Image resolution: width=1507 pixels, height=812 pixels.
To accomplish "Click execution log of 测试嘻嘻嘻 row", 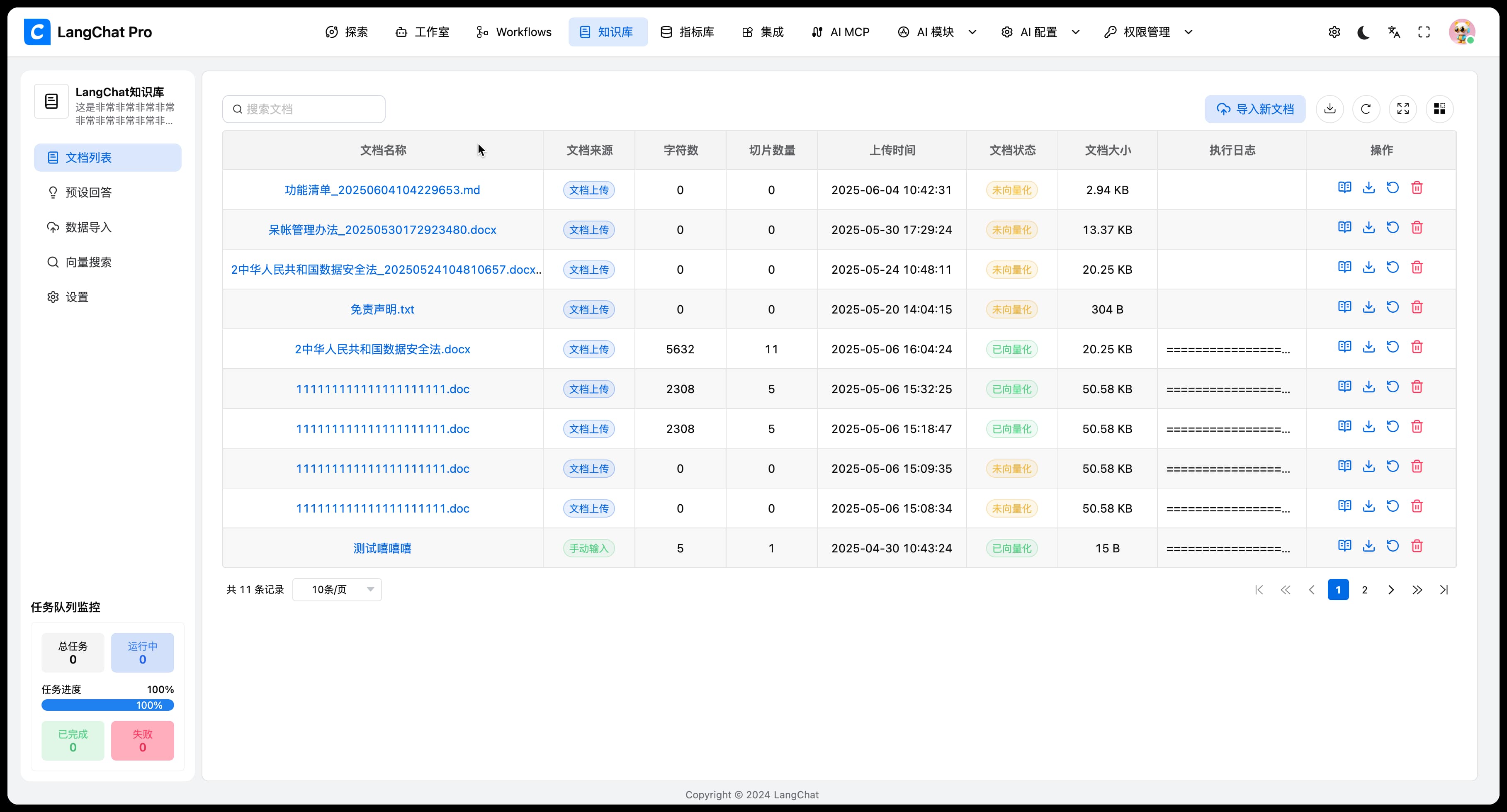I will [x=1227, y=549].
